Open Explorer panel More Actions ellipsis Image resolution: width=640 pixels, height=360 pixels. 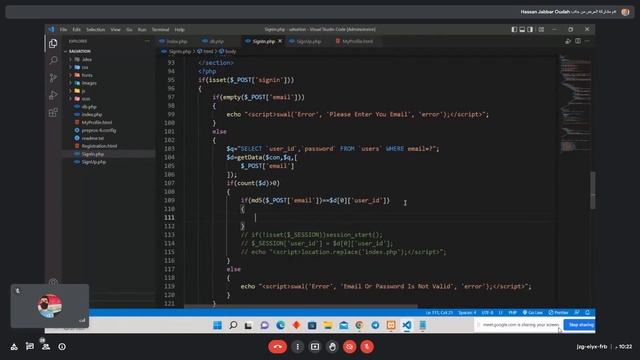point(147,41)
